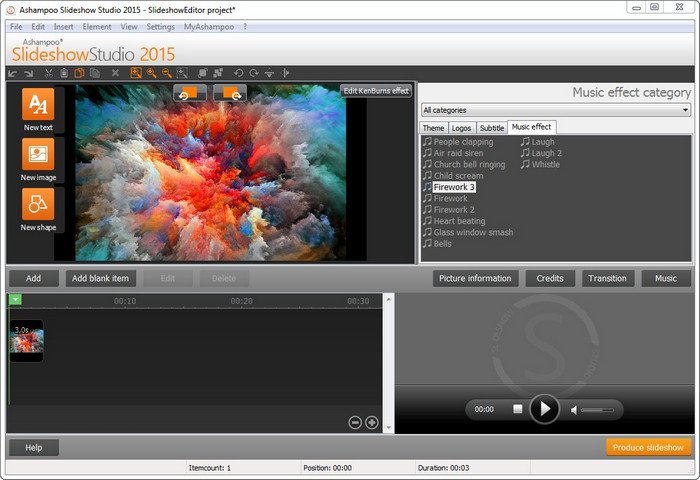Click the flip horizontal icon
The width and height of the screenshot is (700, 480).
click(286, 73)
